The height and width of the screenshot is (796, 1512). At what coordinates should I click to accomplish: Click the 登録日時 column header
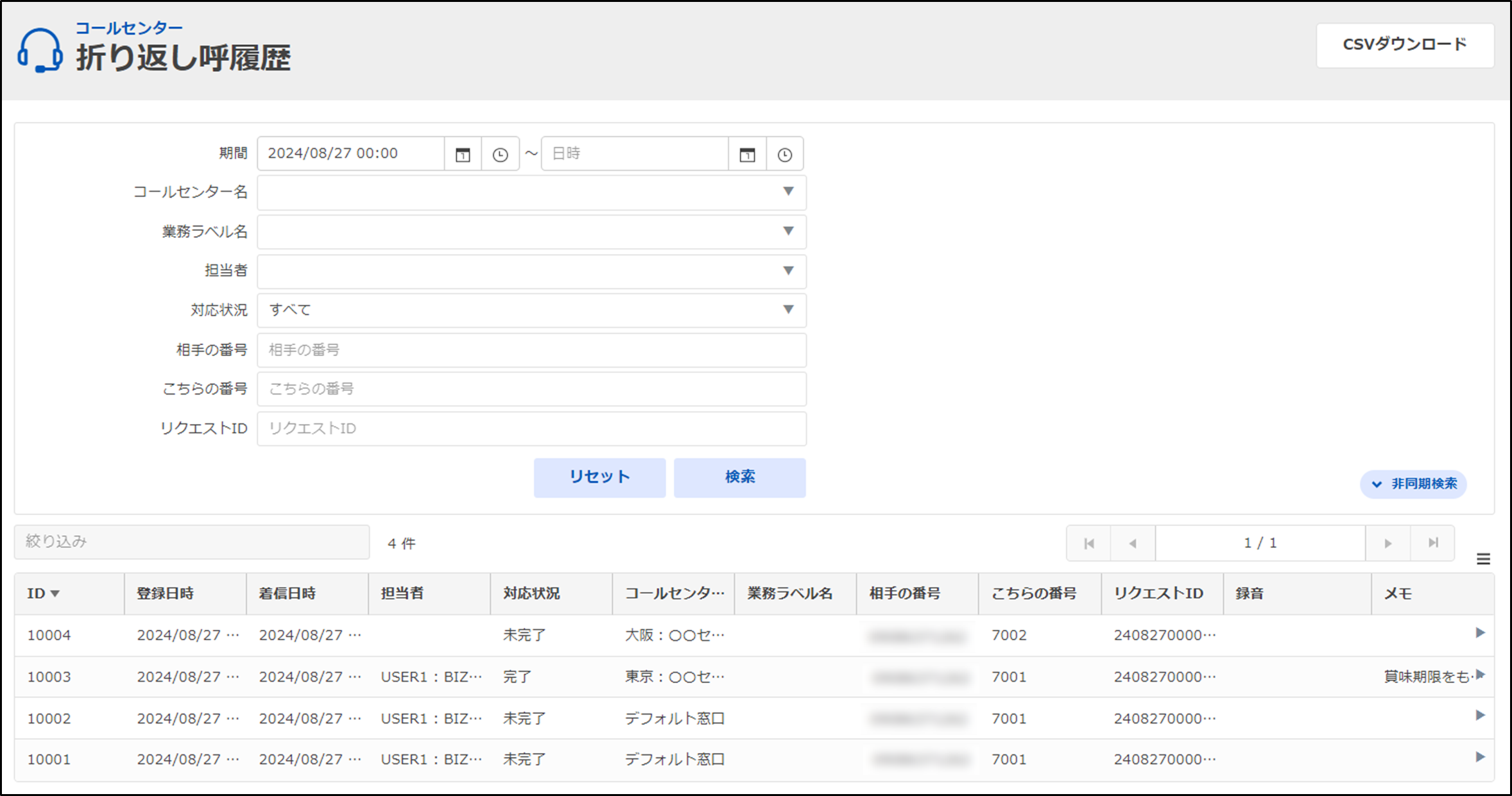point(185,594)
